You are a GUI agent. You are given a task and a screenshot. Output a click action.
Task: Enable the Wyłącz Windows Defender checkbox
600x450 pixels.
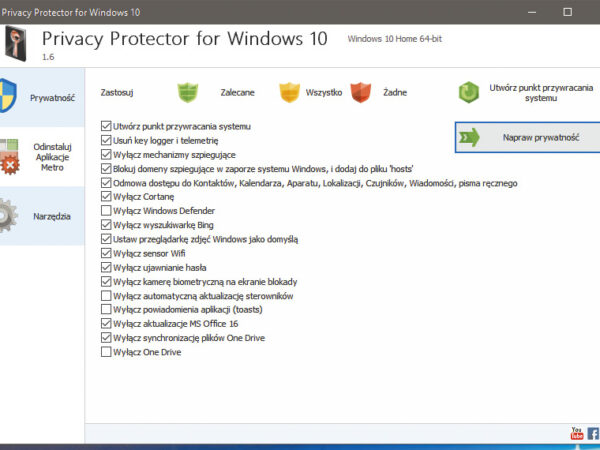[x=106, y=211]
